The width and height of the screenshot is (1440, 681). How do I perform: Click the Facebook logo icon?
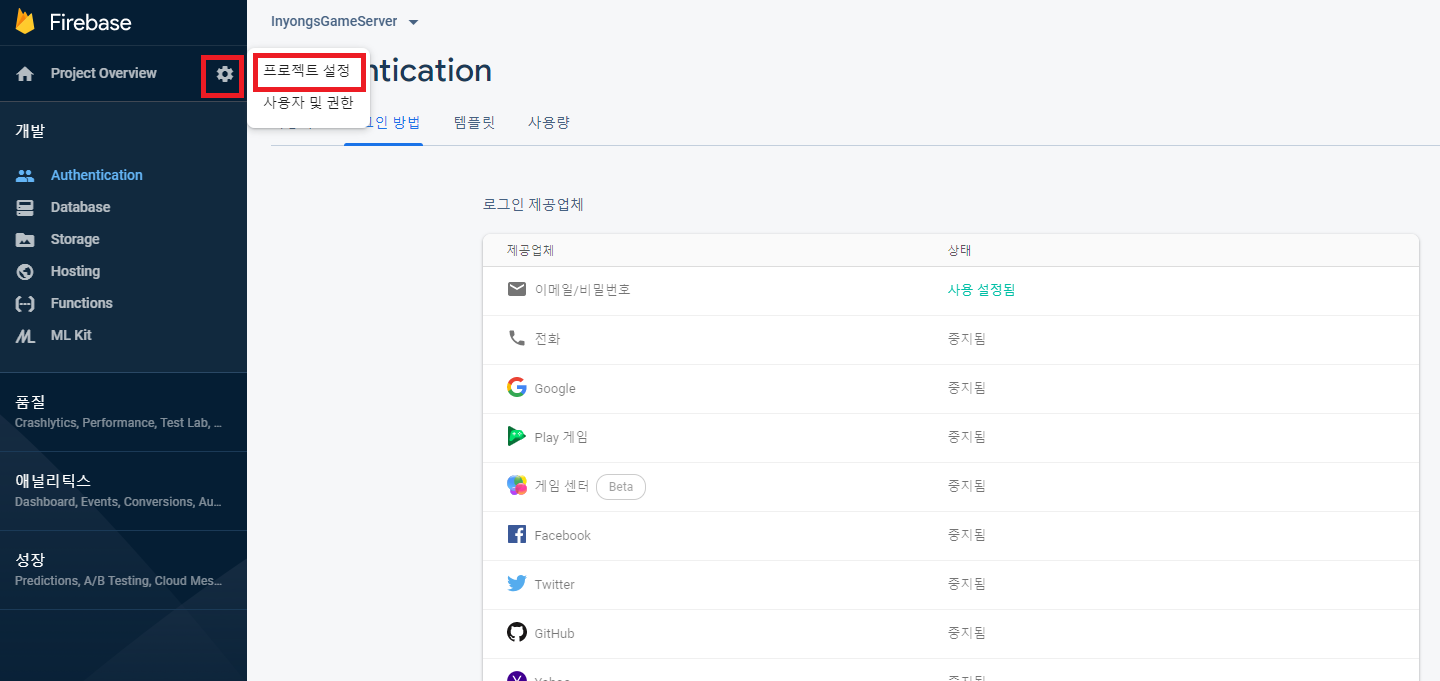[516, 534]
